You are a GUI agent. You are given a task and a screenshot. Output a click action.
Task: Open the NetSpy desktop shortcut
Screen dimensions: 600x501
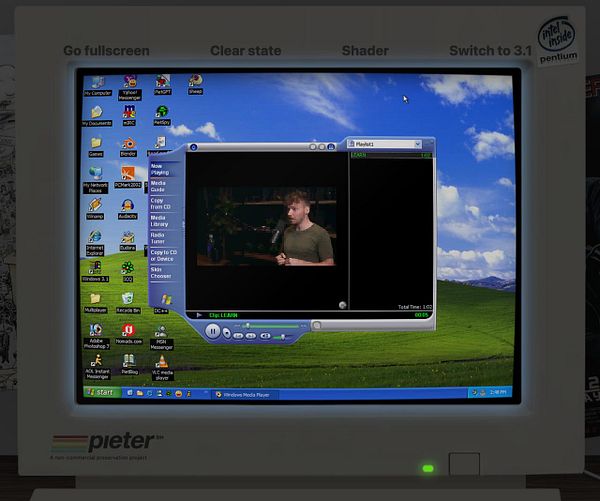(162, 116)
